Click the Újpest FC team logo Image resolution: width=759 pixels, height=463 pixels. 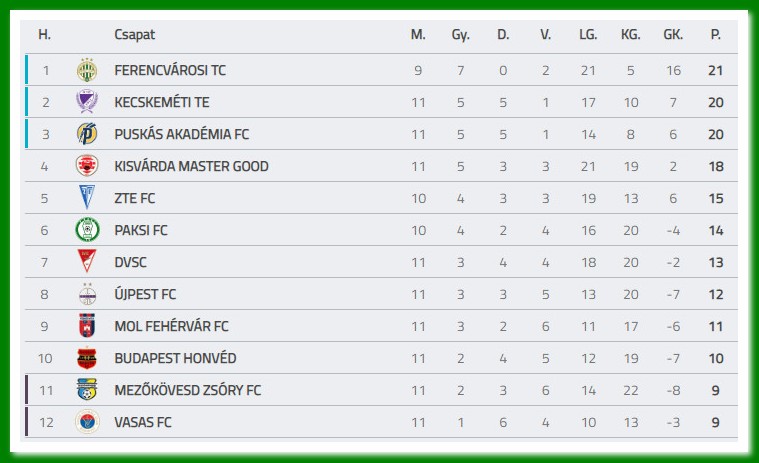point(87,294)
